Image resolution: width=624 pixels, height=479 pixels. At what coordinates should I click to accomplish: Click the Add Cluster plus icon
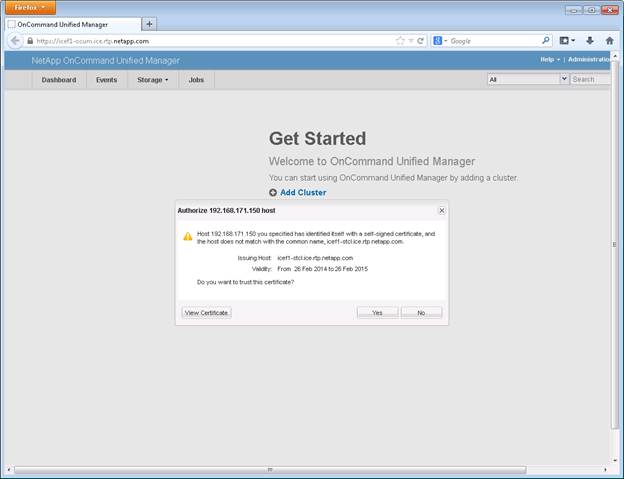(273, 193)
